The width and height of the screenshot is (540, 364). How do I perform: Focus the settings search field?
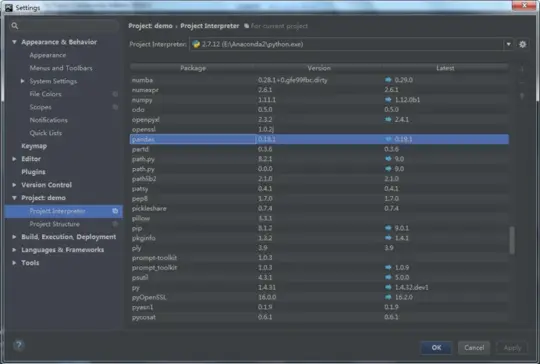pyautogui.click(x=64, y=26)
